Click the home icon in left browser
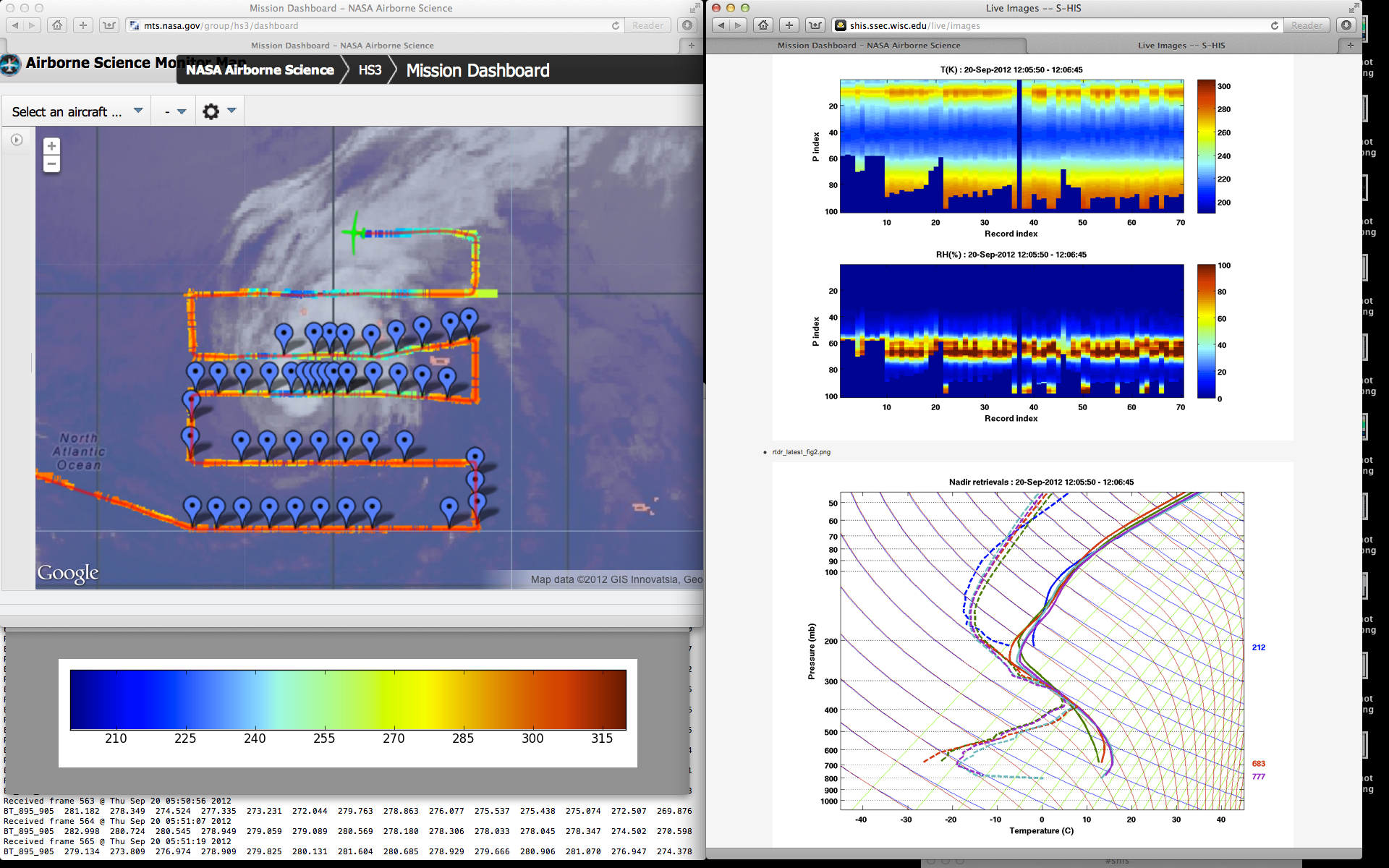 [57, 25]
